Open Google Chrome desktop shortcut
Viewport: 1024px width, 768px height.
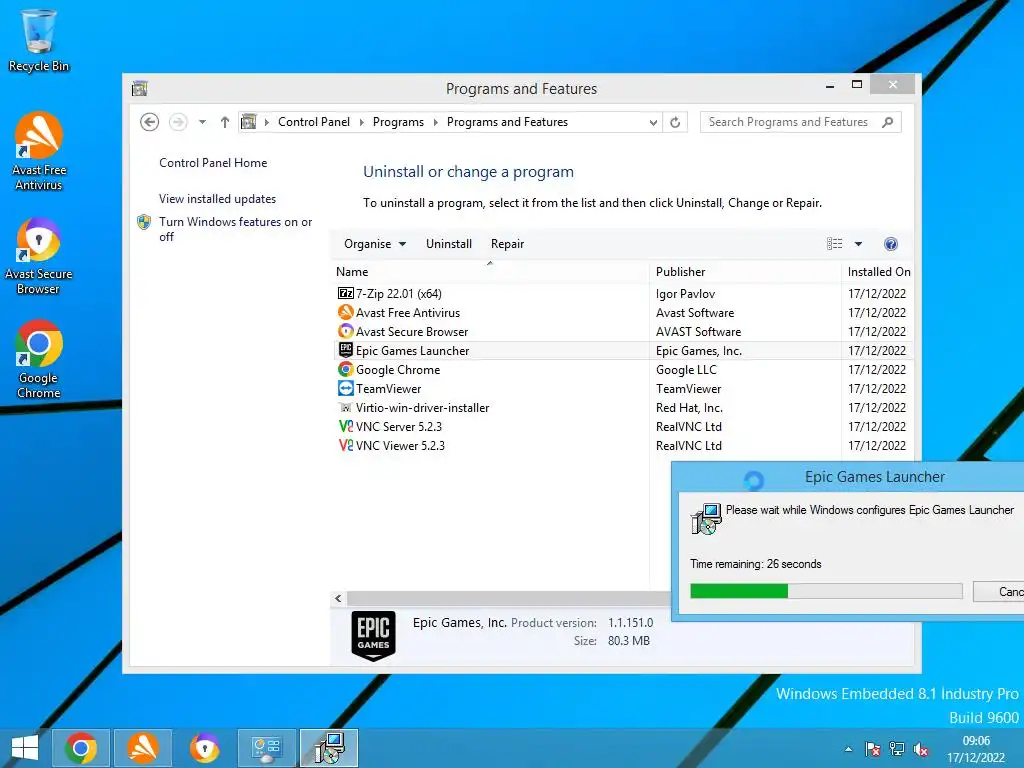tap(39, 359)
